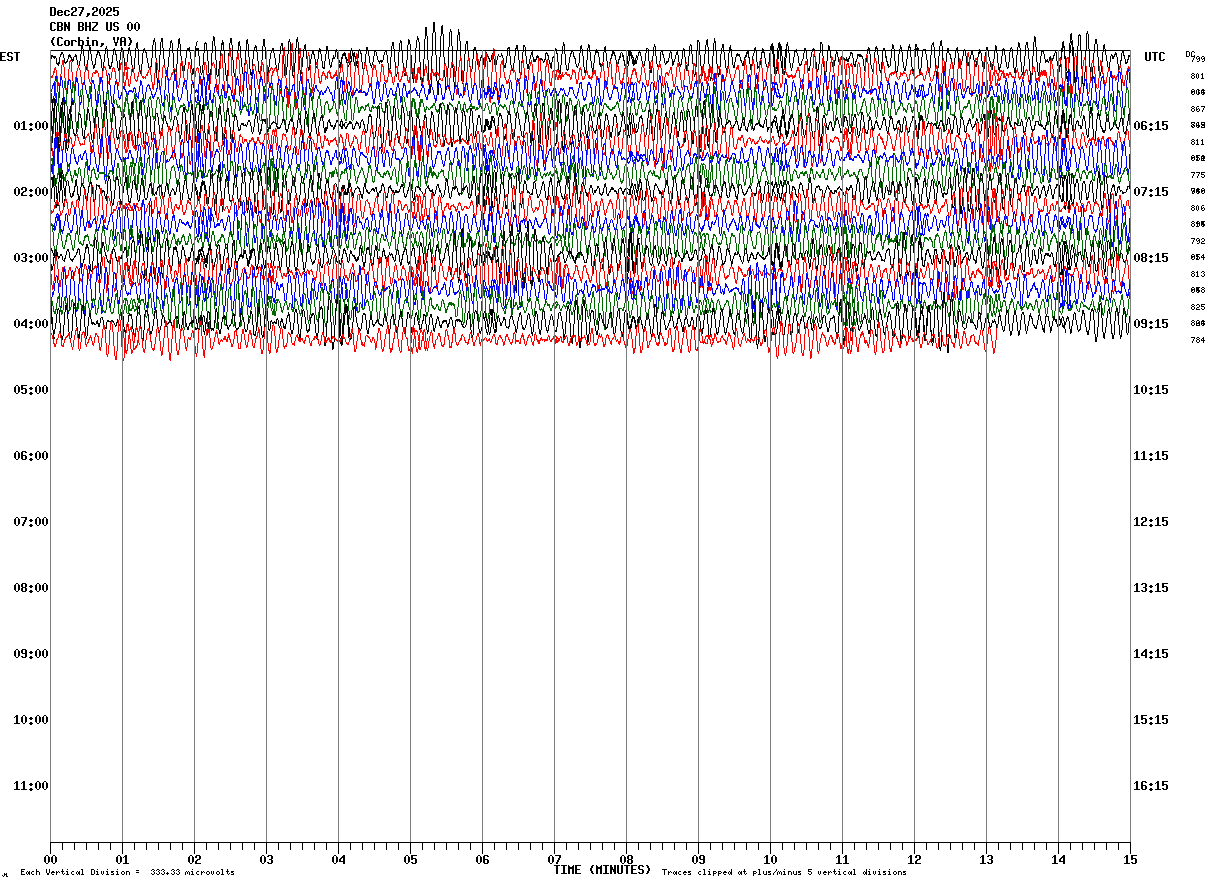Select the 11:00 EST row label
The height and width of the screenshot is (886, 1210).
click(x=31, y=786)
